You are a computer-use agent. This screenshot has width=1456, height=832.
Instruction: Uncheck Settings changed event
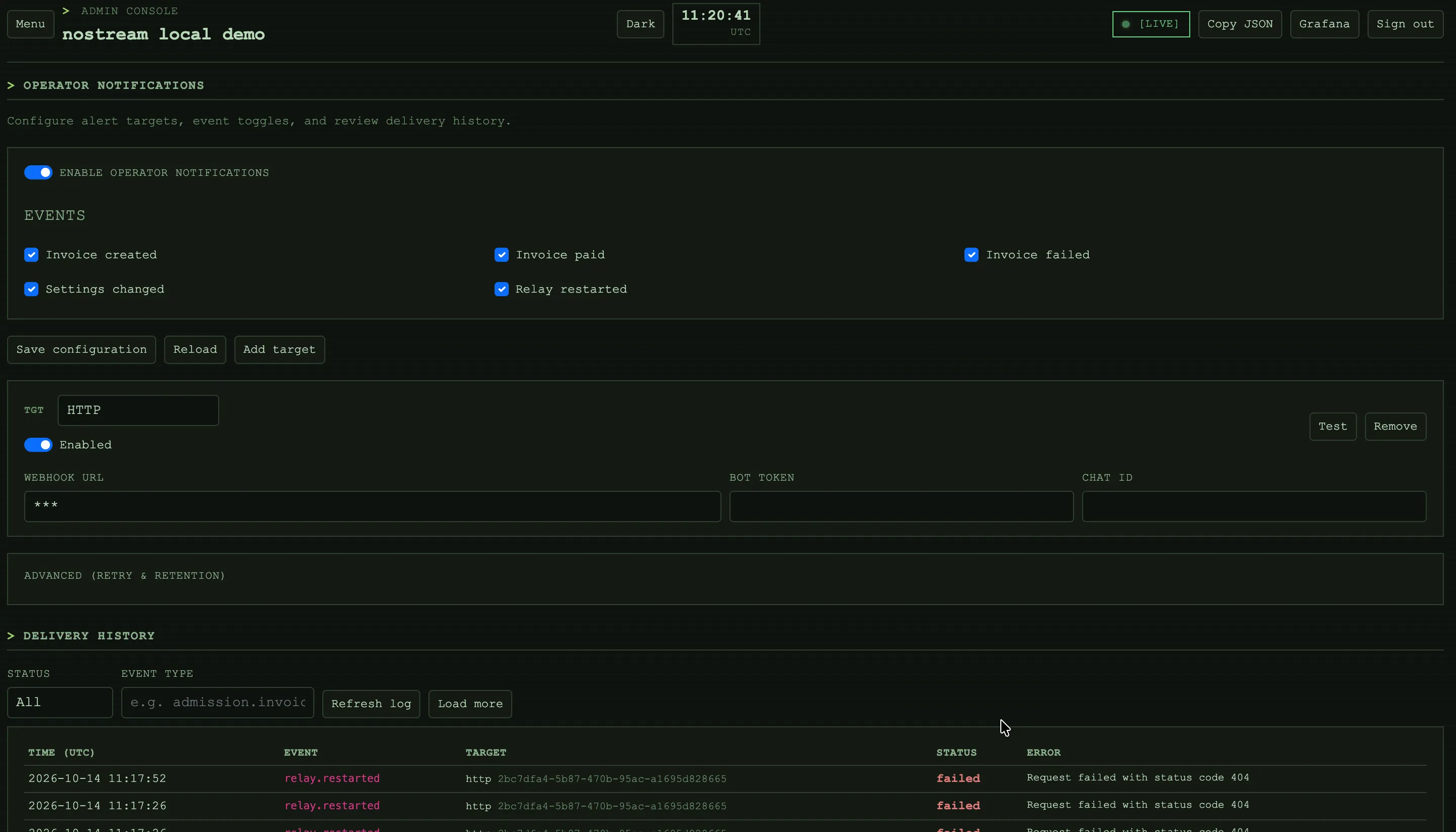[31, 289]
